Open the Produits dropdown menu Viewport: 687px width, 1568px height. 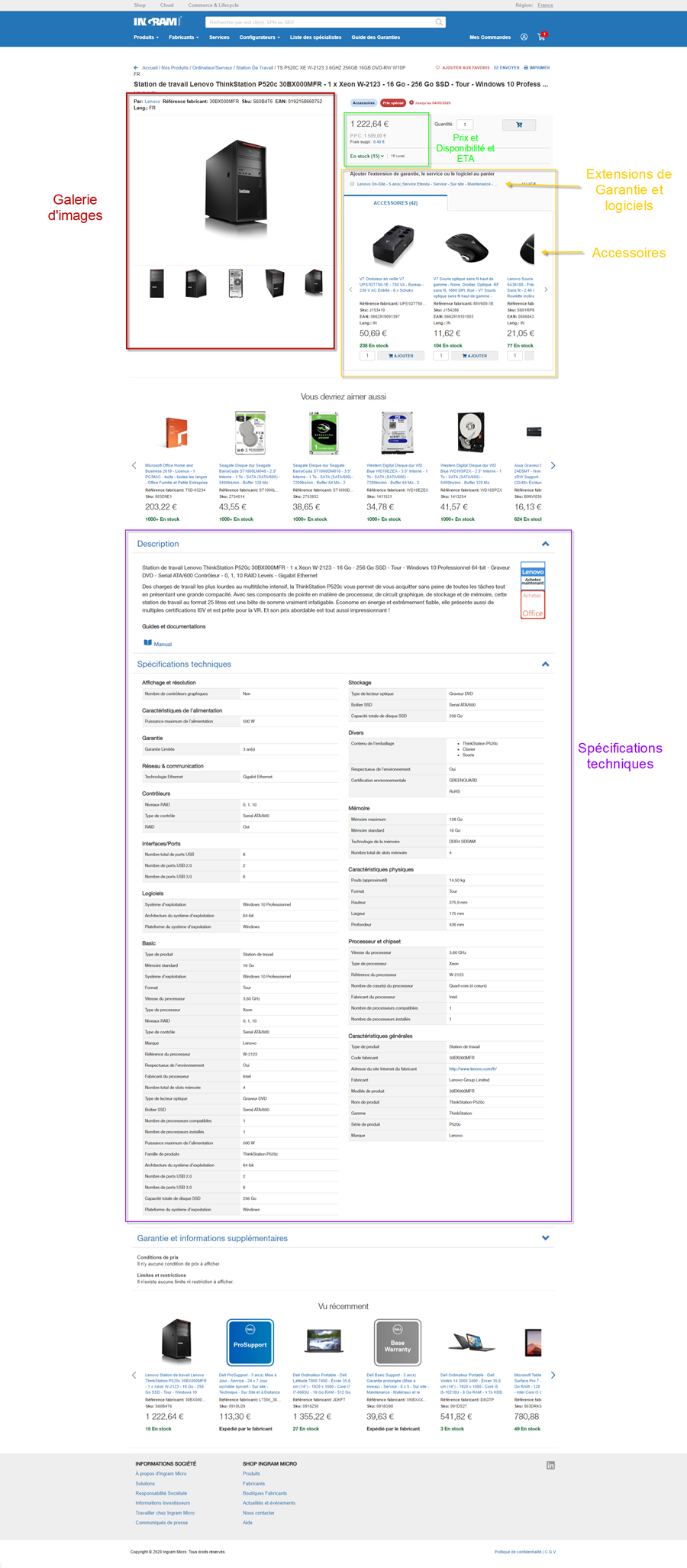[x=146, y=37]
